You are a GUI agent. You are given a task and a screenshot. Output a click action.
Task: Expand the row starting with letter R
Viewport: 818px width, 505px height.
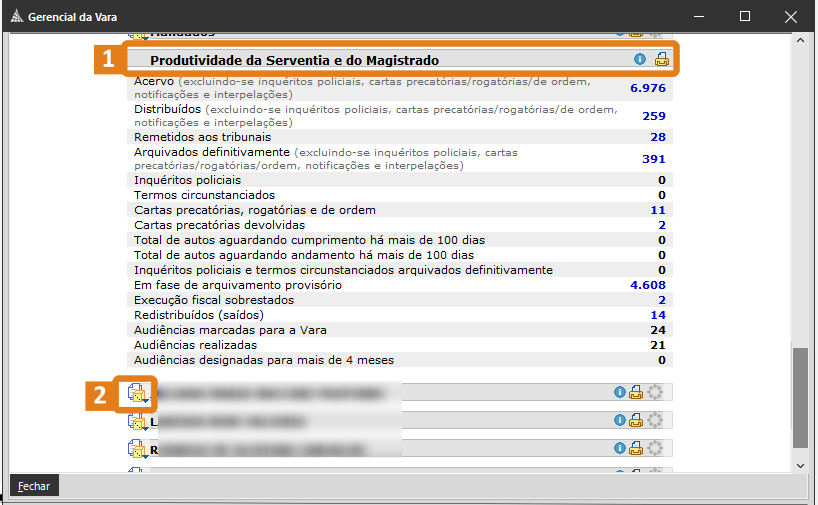click(137, 450)
